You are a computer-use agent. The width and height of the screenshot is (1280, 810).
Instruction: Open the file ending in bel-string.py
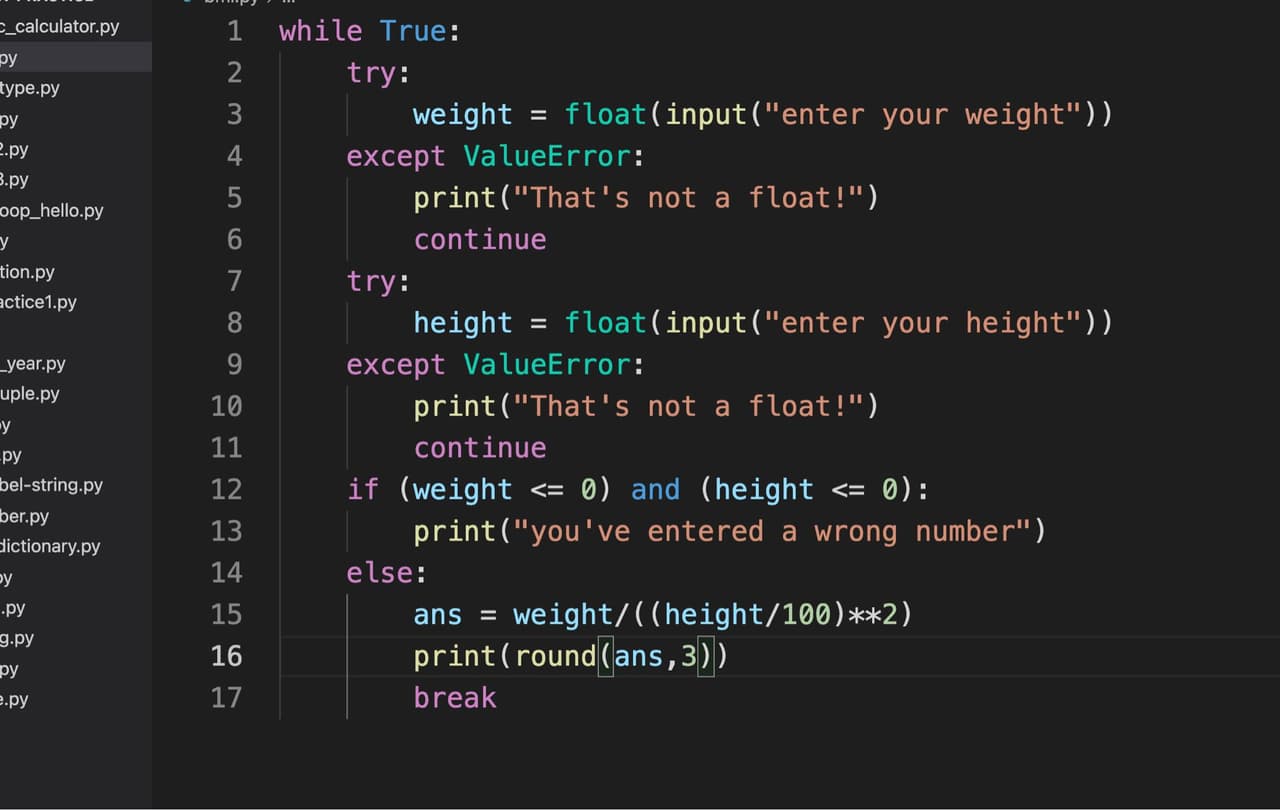click(x=52, y=486)
